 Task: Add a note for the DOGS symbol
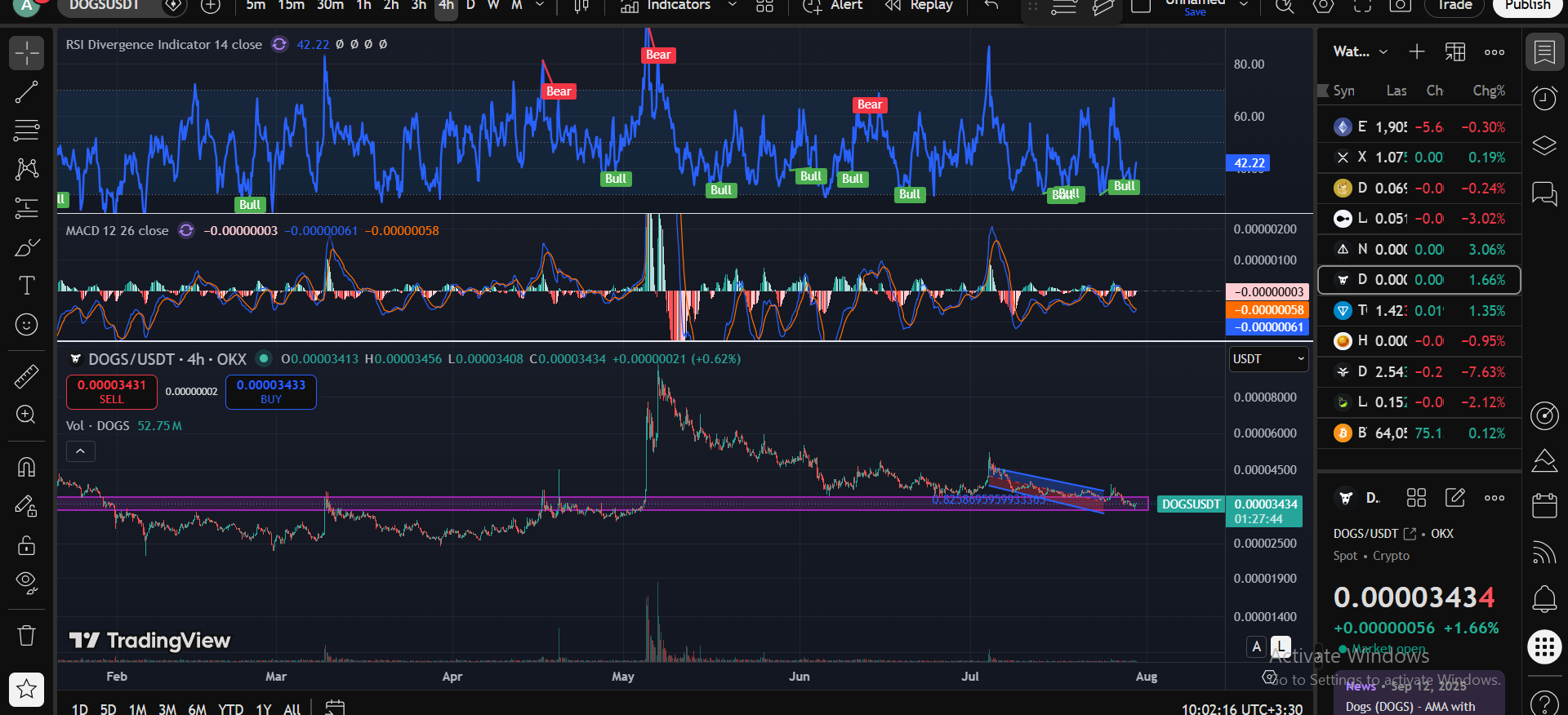pyautogui.click(x=1455, y=498)
